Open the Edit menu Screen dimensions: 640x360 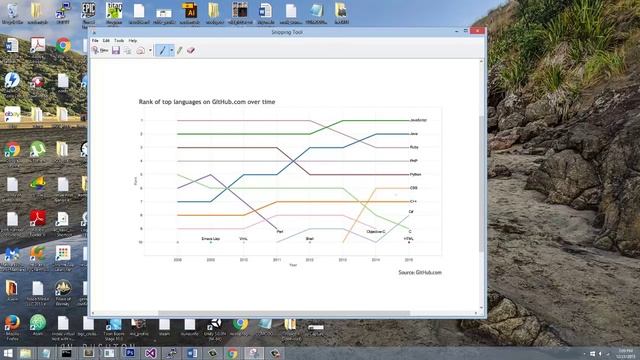(x=106, y=40)
